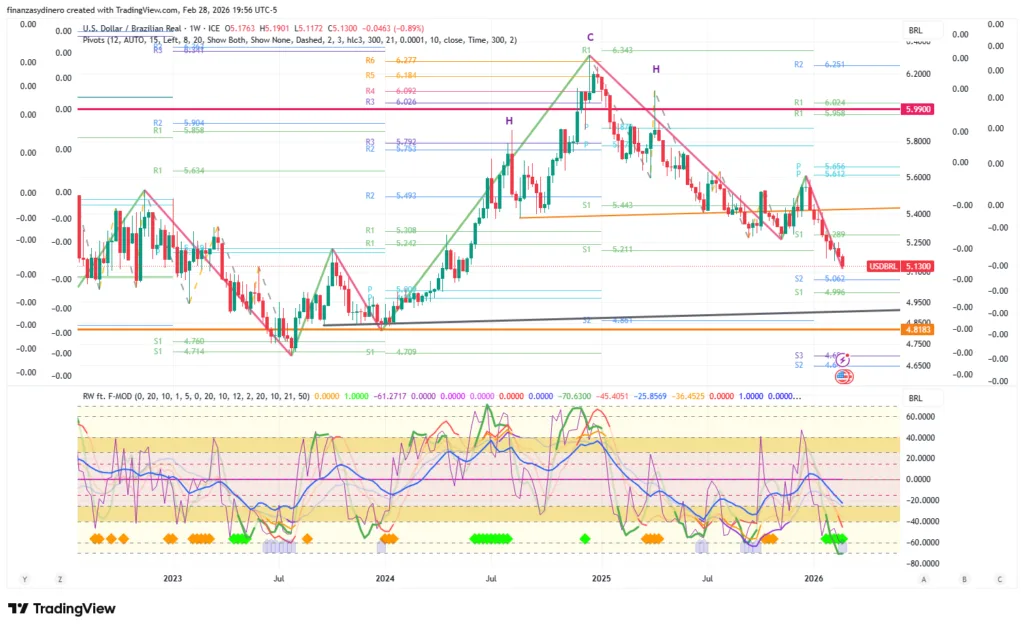Click the 2026 label on the time axis
The height and width of the screenshot is (629, 1024).
(x=814, y=578)
